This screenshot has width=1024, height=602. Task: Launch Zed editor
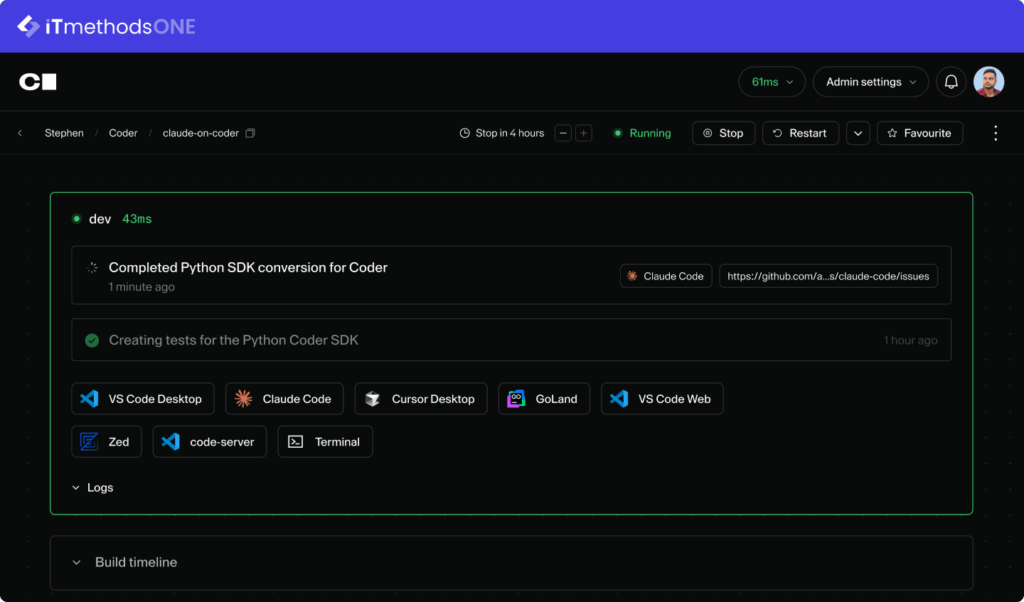pos(107,442)
